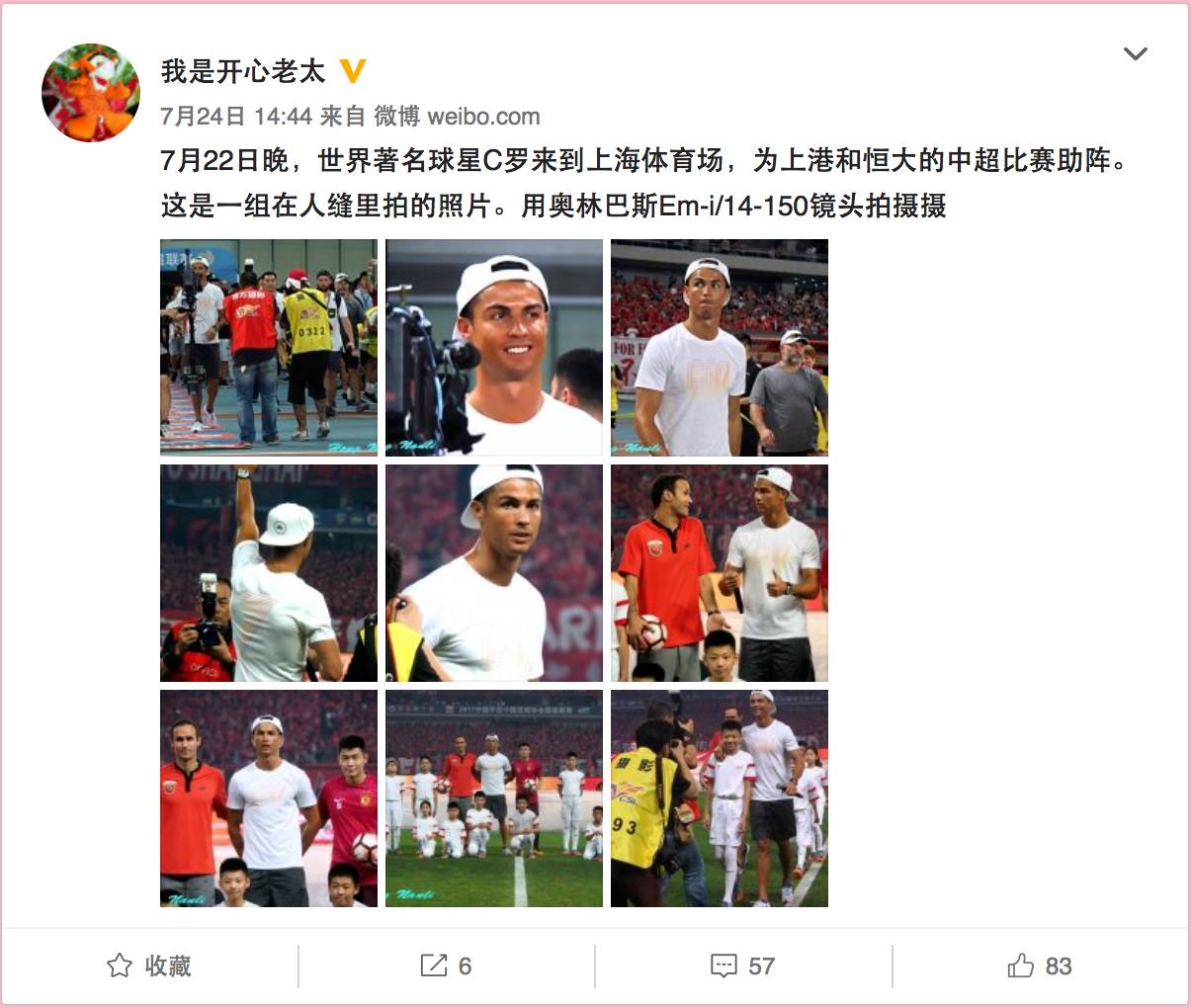The width and height of the screenshot is (1192, 1008).
Task: Open the profile link 我是开心老太
Action: pyautogui.click(x=242, y=71)
